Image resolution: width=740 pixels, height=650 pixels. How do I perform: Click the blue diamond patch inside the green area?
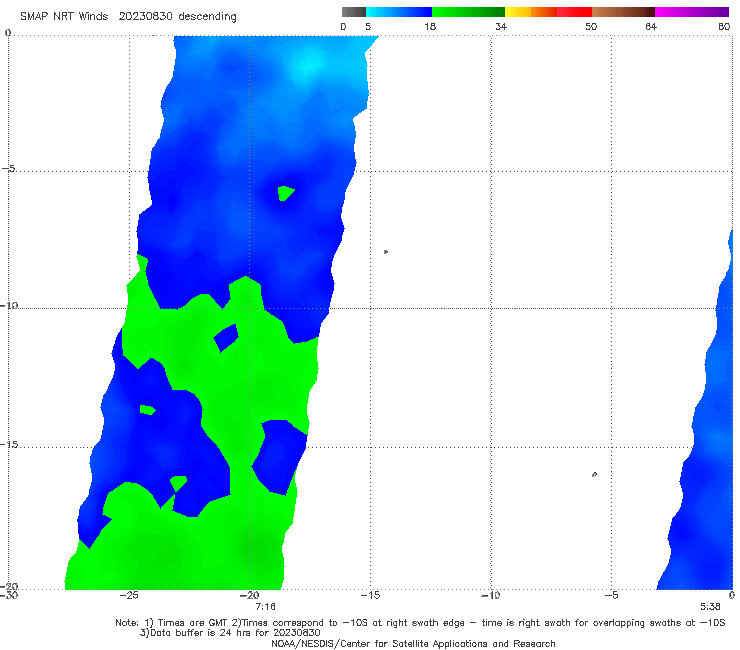pos(226,338)
